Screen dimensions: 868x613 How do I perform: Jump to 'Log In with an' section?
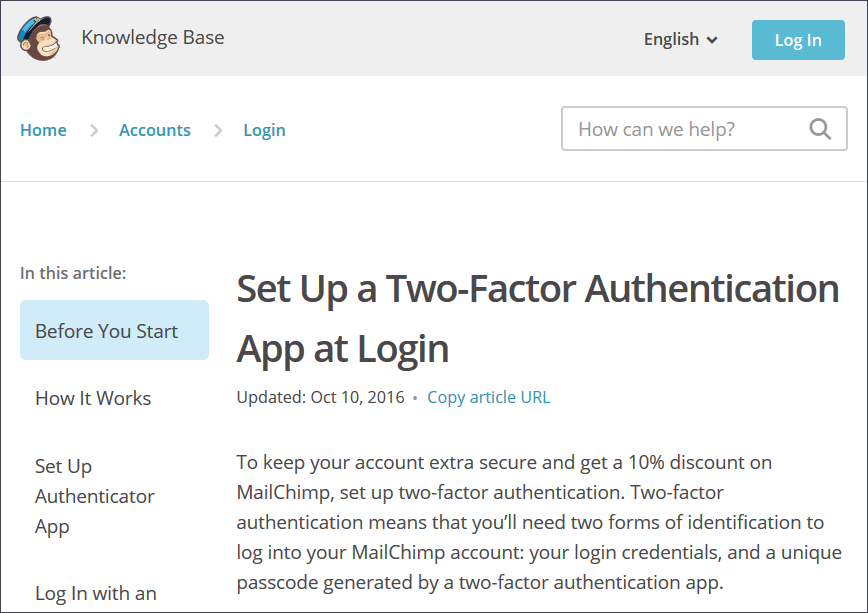[x=96, y=593]
